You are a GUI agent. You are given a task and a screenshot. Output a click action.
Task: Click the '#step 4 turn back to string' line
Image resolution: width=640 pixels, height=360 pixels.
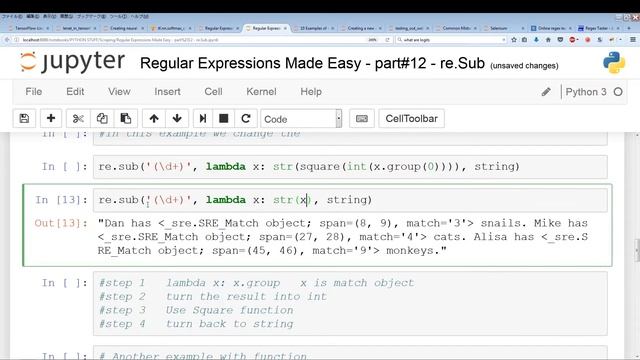click(196, 324)
